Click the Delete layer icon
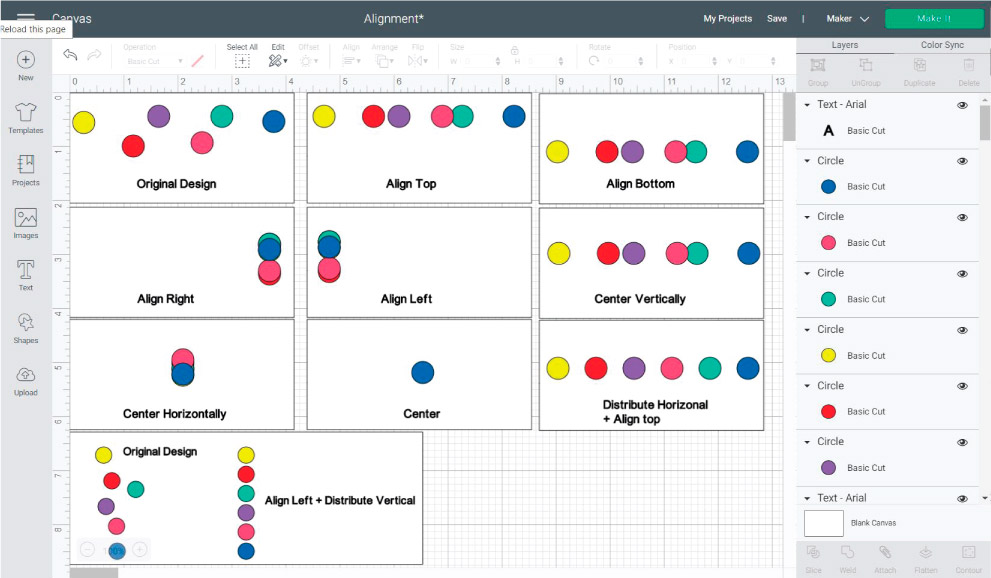The height and width of the screenshot is (578, 991). (968, 65)
